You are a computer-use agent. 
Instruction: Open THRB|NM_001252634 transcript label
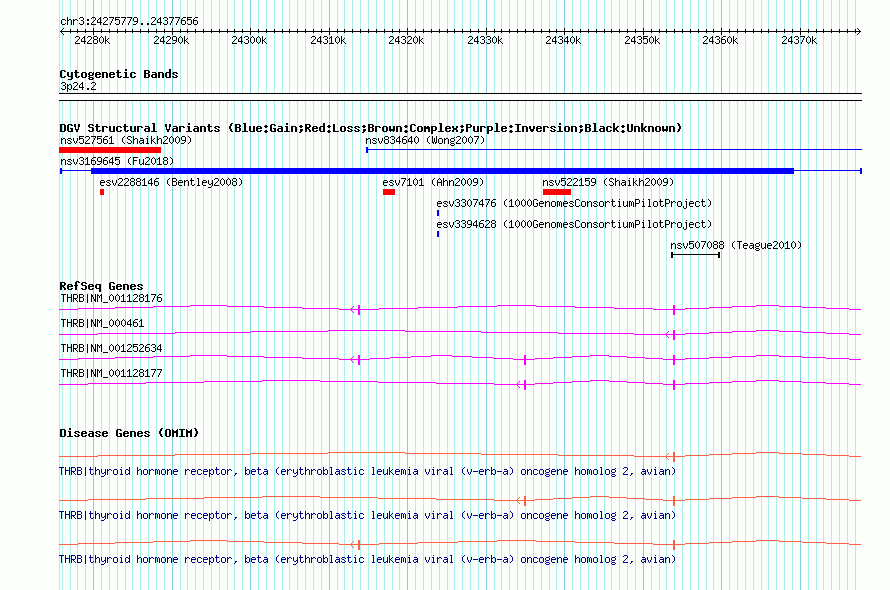click(x=111, y=348)
